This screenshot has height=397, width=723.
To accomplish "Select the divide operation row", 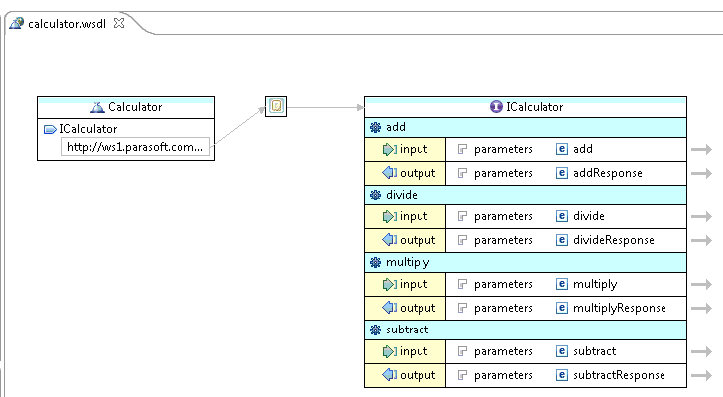I will point(525,195).
